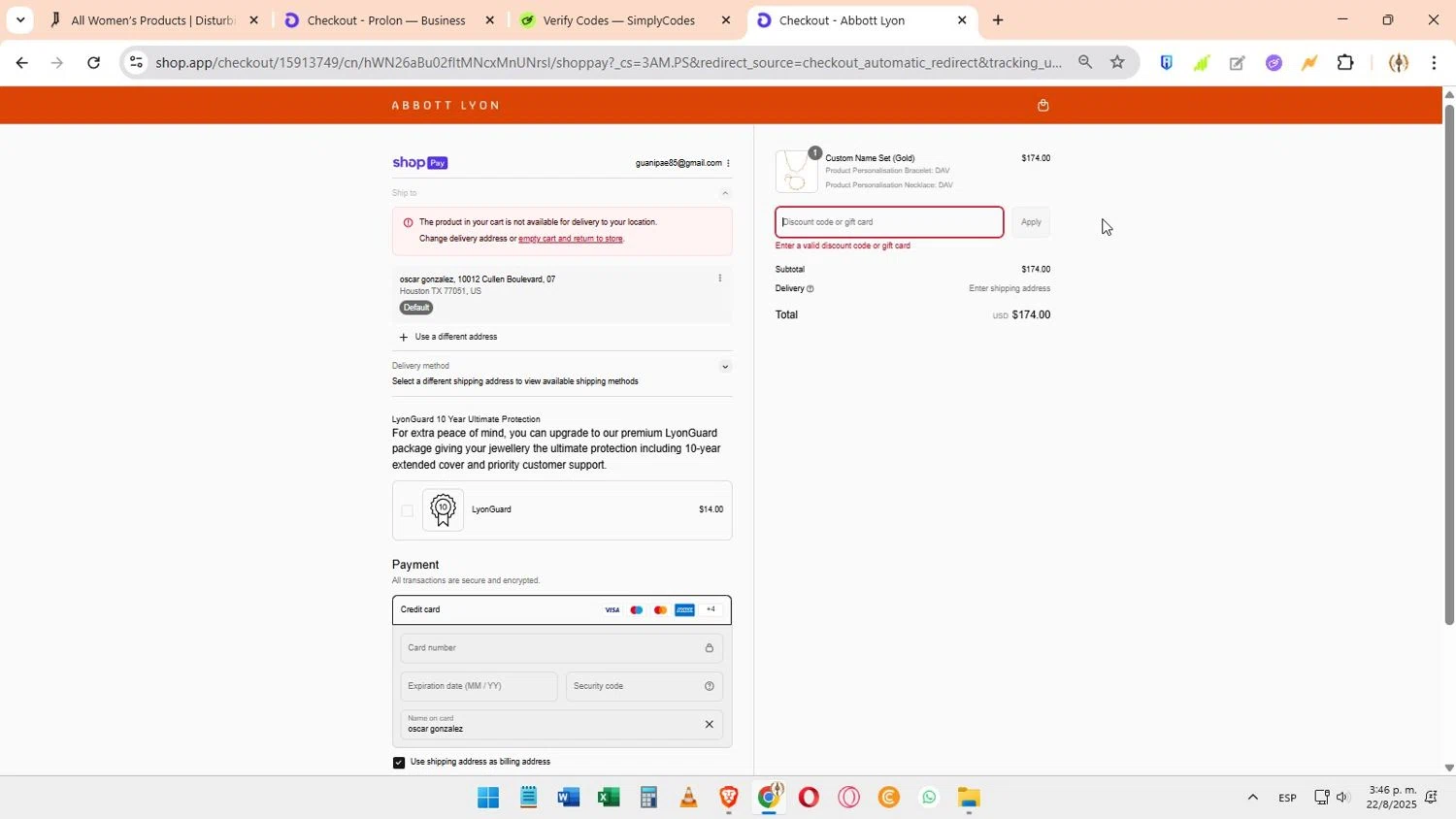Click the browser address bar URL
The width and height of the screenshot is (1456, 819).
point(608,63)
